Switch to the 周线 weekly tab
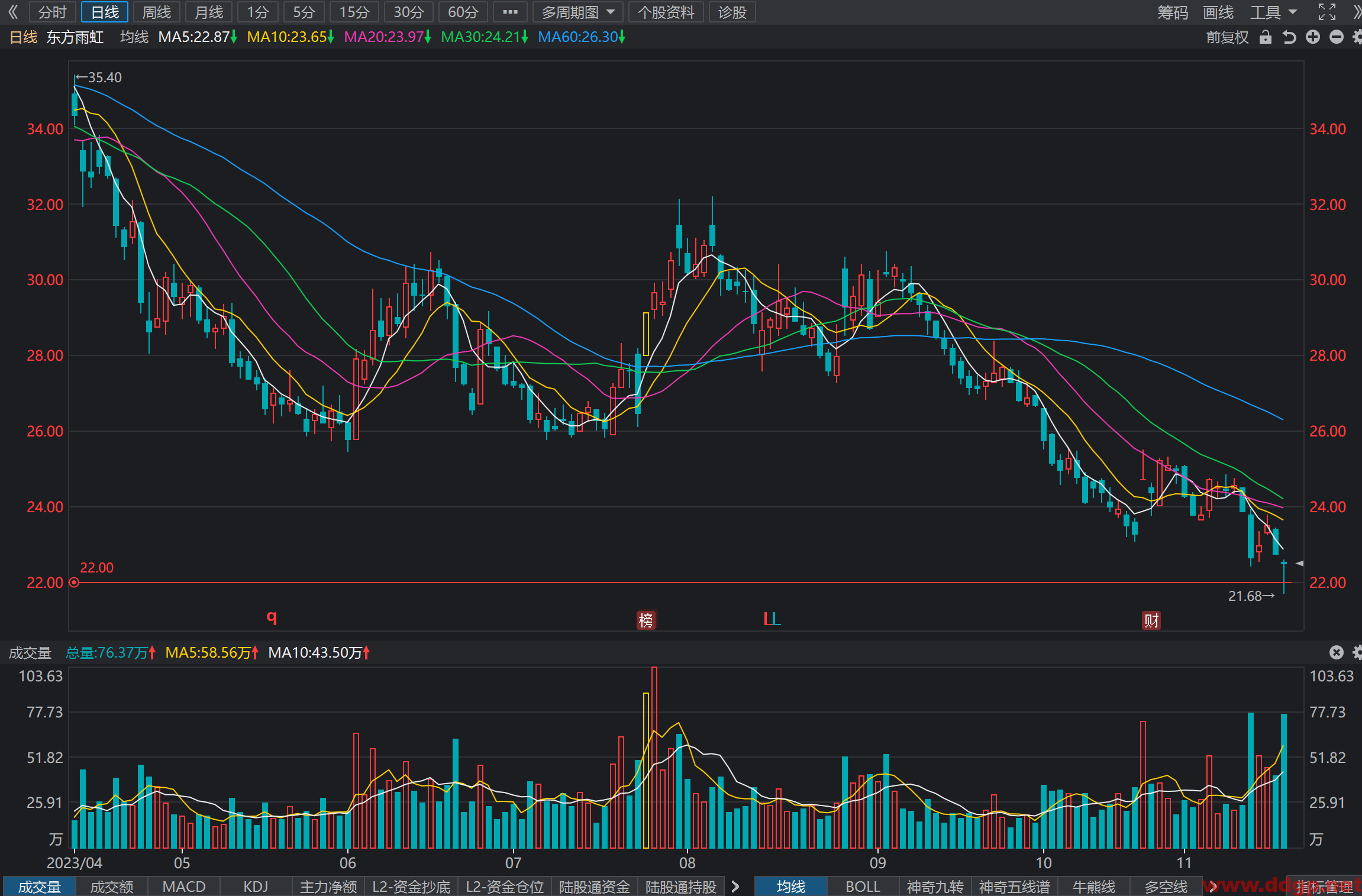The height and width of the screenshot is (896, 1362). pos(157,12)
